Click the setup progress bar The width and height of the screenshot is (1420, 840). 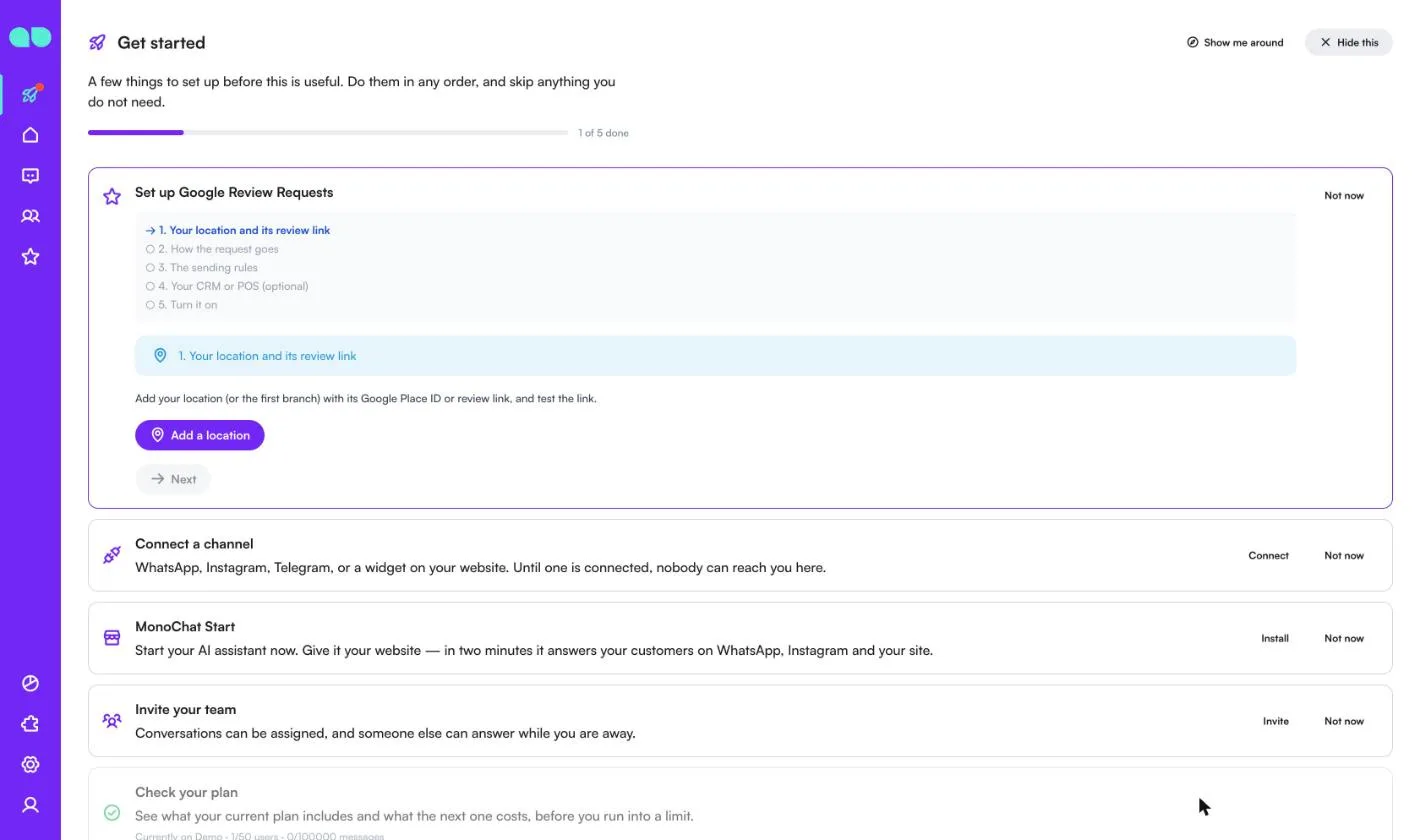click(x=328, y=132)
